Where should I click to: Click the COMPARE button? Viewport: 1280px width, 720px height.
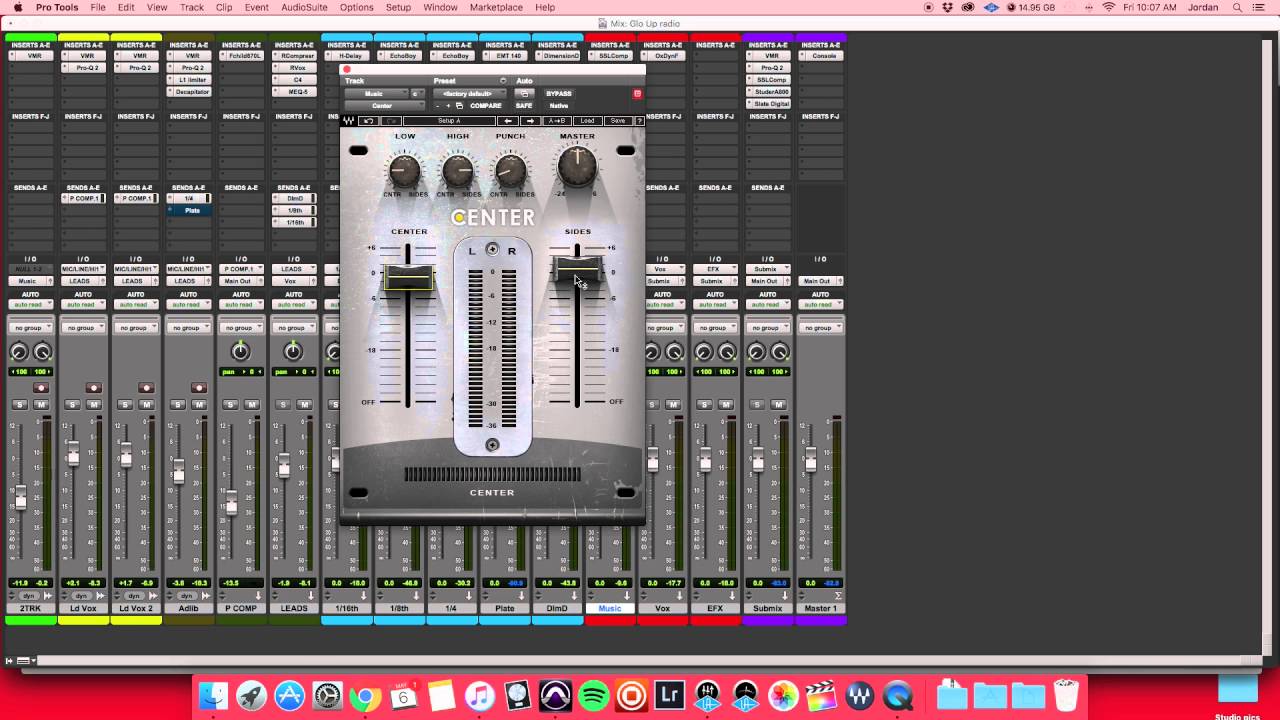coord(486,106)
